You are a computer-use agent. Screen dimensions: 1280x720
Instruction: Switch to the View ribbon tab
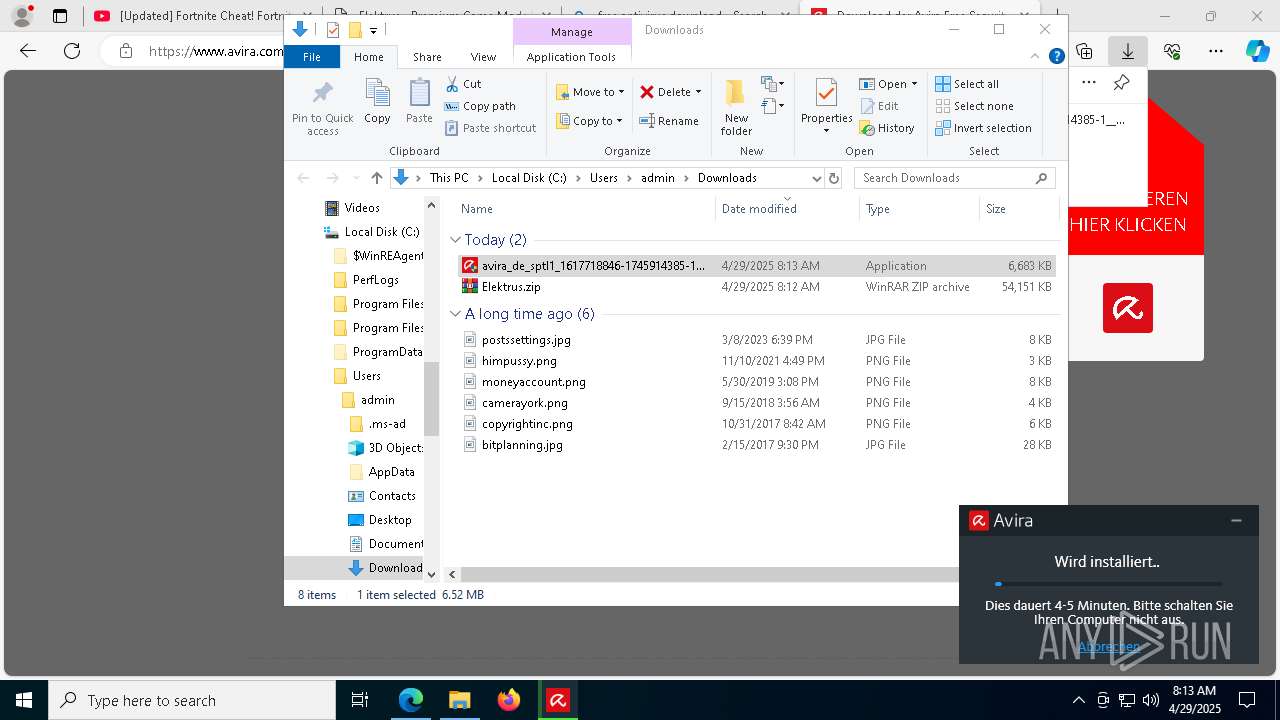click(x=483, y=57)
